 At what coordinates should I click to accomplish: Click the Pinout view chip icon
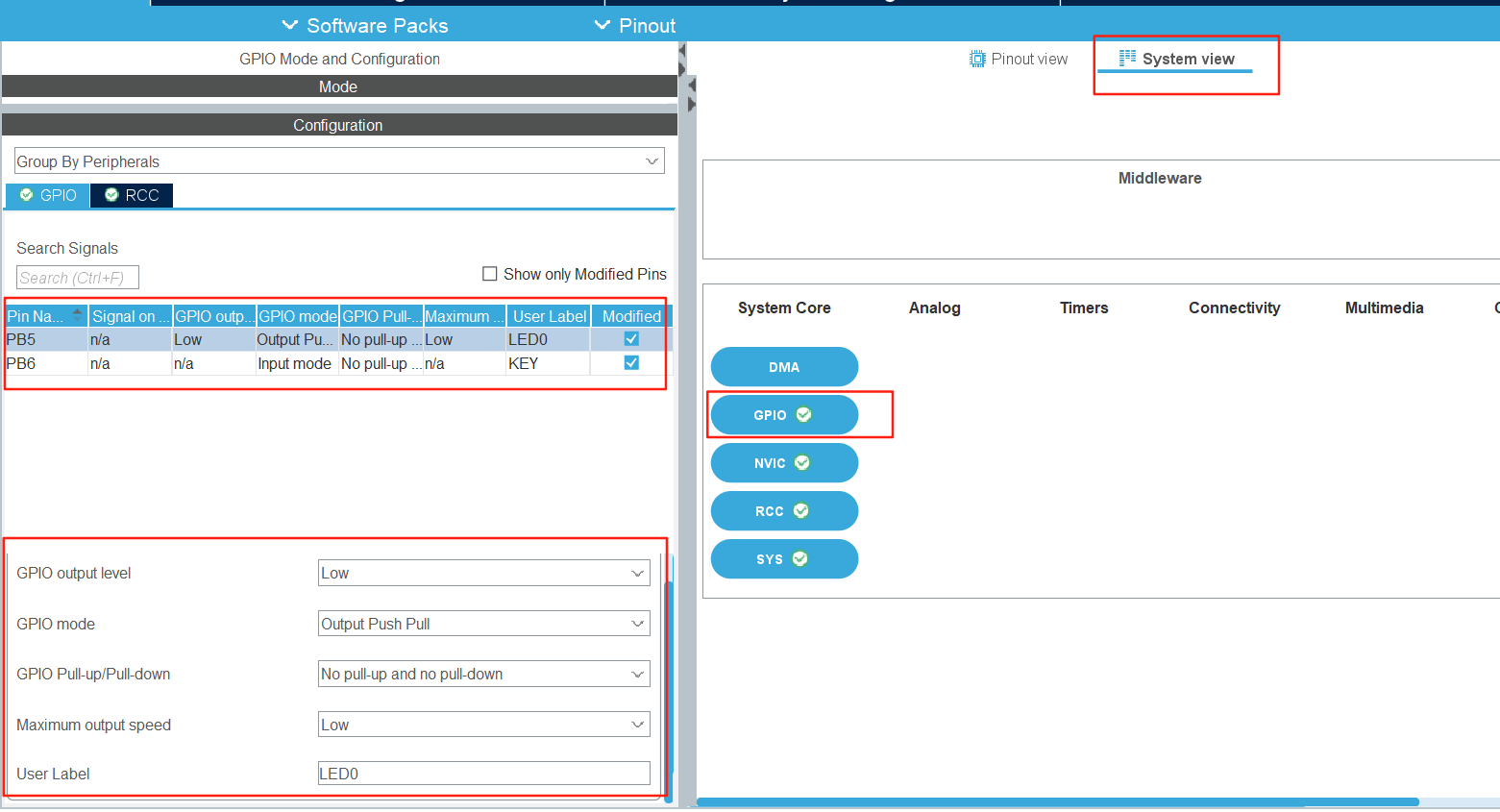click(x=977, y=59)
